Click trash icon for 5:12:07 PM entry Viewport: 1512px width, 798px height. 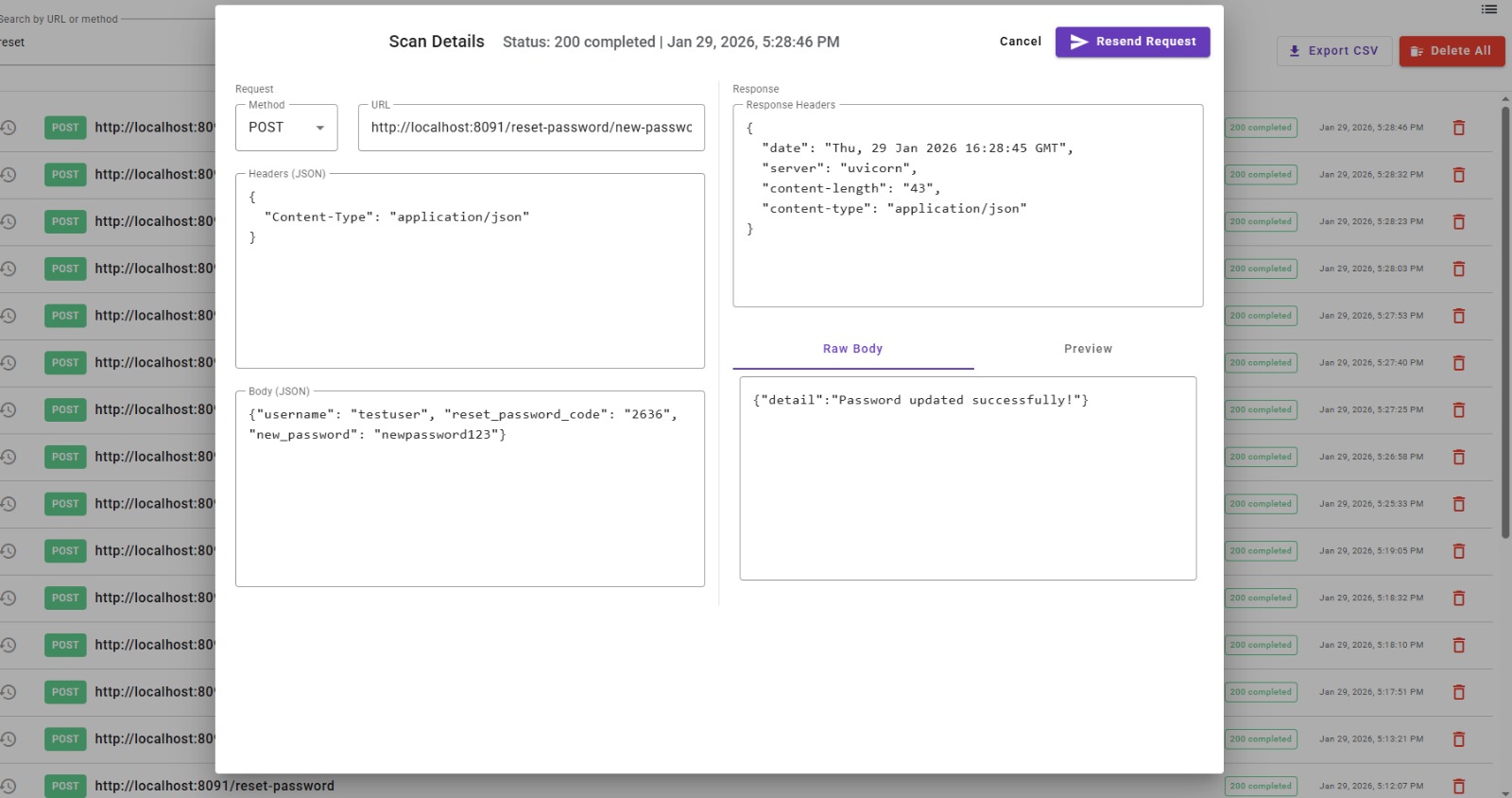click(x=1458, y=787)
